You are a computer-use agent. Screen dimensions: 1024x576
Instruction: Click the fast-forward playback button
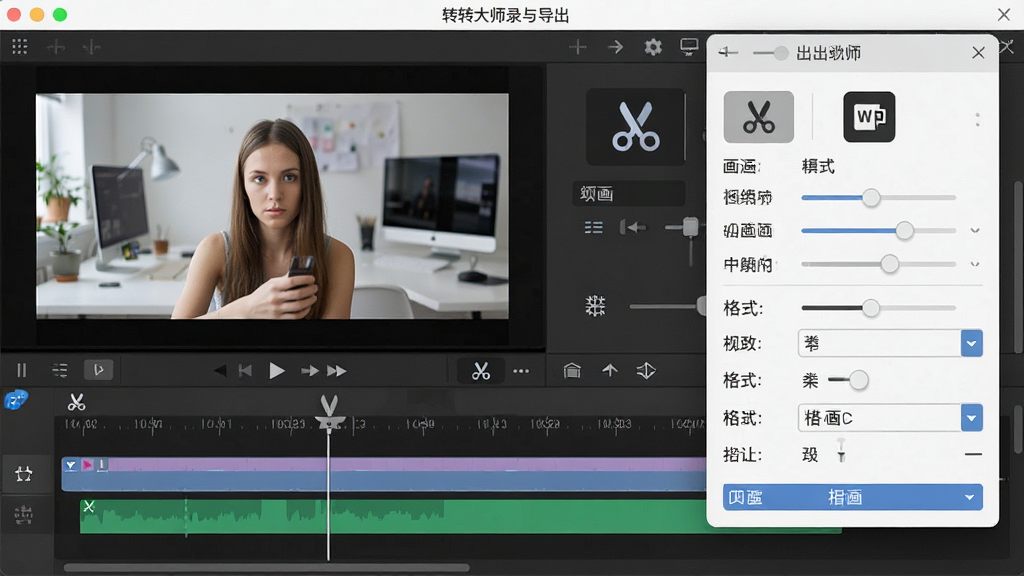[x=337, y=371]
